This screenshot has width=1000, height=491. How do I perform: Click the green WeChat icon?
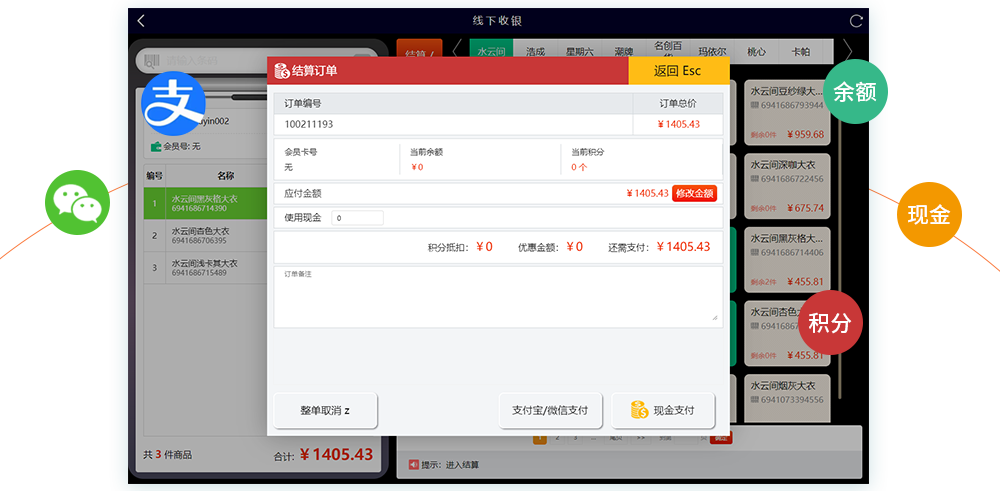tap(76, 201)
